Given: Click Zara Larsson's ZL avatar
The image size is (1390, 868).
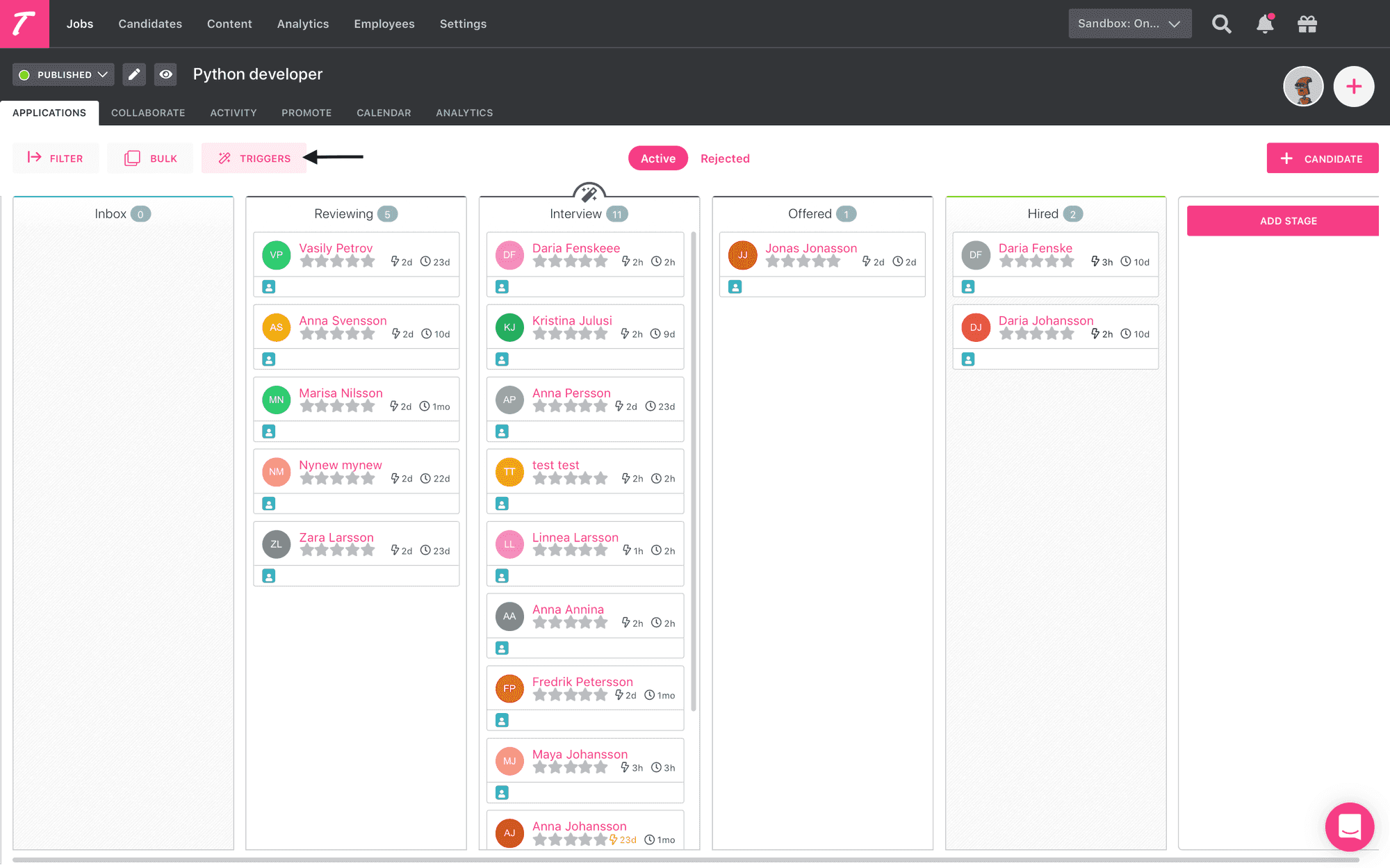Looking at the screenshot, I should point(277,544).
